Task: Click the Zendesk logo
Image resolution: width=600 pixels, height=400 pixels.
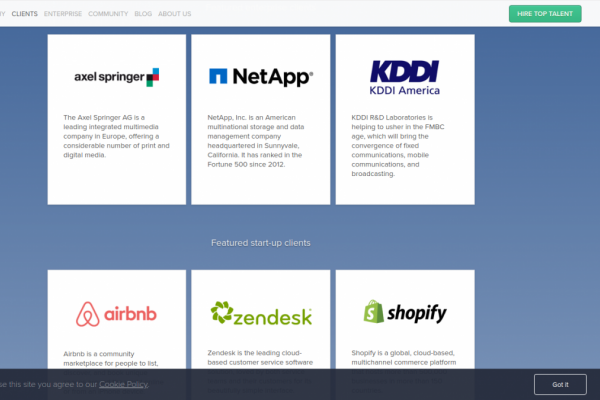Action: [x=261, y=313]
